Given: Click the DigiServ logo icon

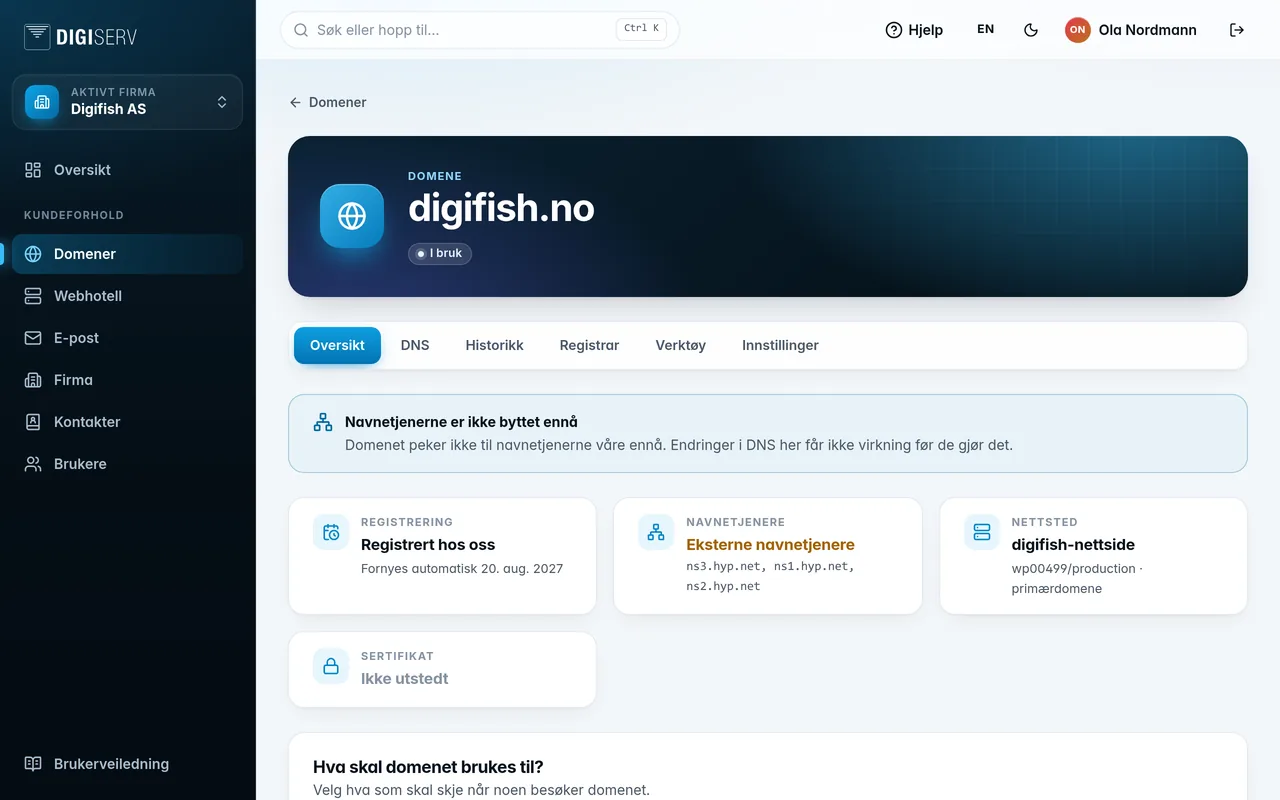Looking at the screenshot, I should [37, 37].
